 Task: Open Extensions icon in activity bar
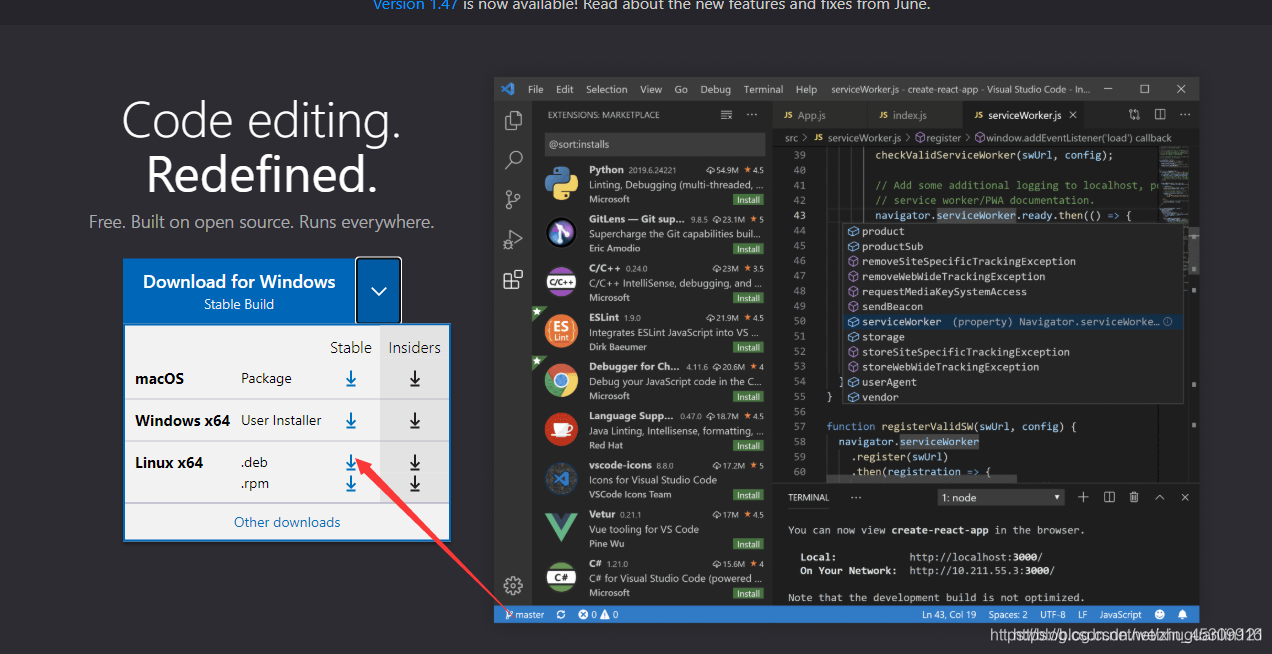[x=513, y=280]
